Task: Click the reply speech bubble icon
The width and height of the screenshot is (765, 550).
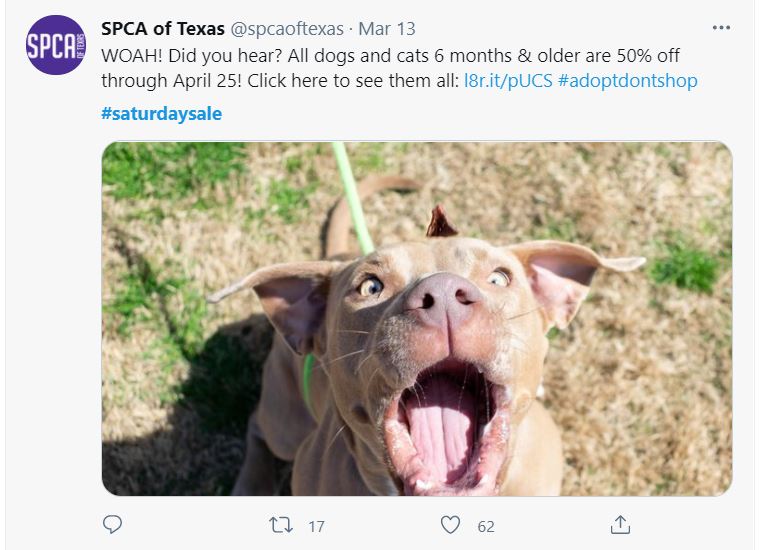Action: tap(113, 524)
